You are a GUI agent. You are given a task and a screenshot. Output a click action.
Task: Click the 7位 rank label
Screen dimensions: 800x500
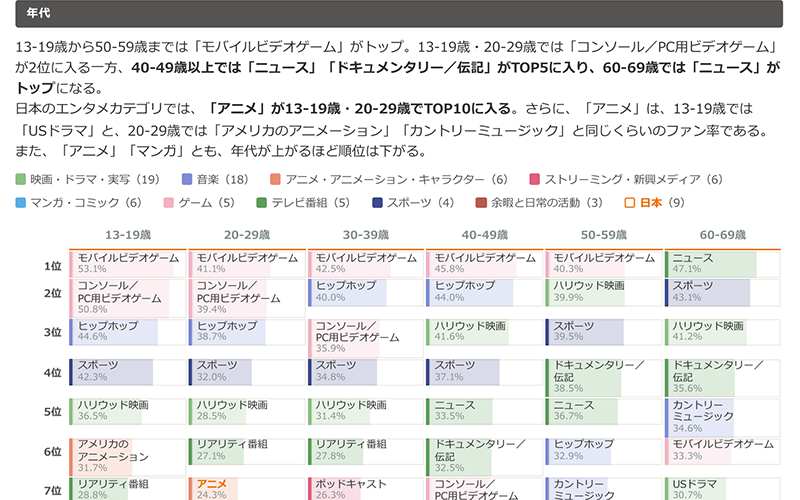click(53, 491)
